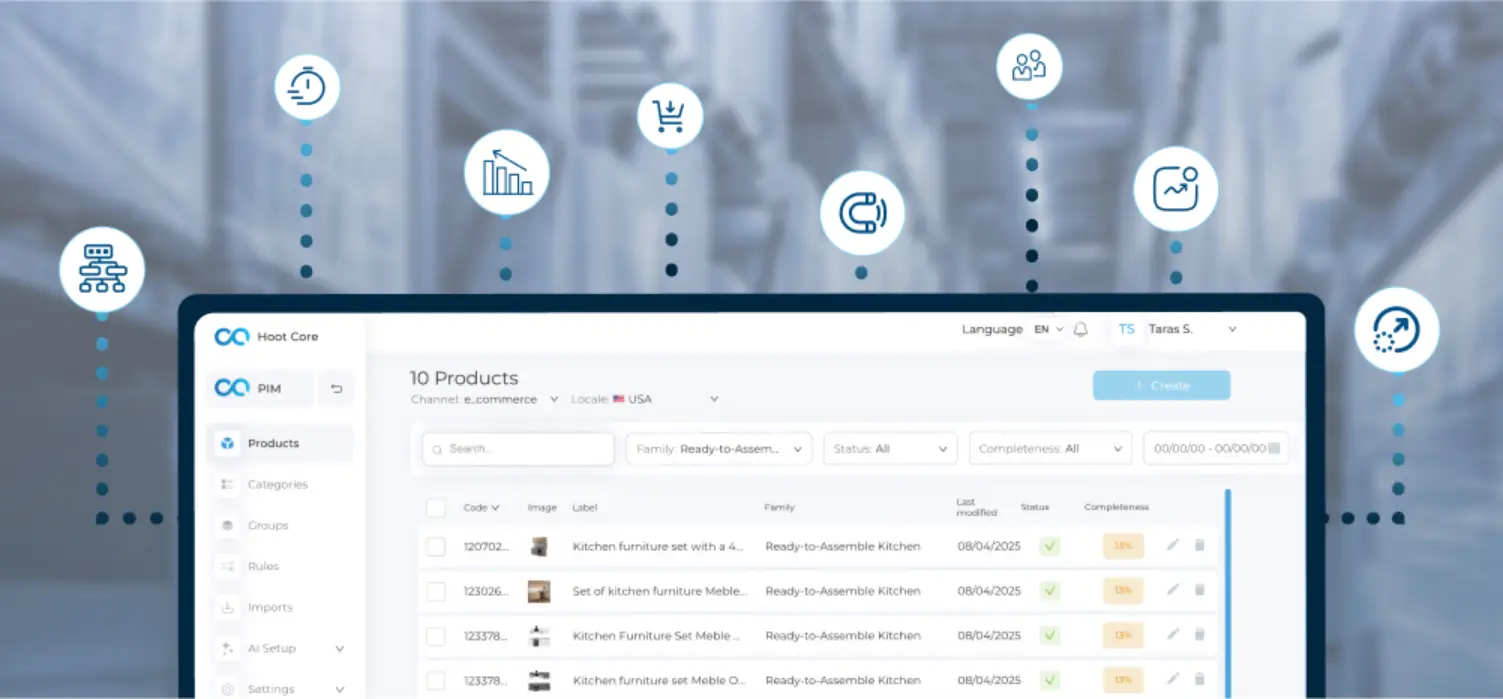
Task: Edit first kitchen furniture product with pencil
Action: point(1173,545)
